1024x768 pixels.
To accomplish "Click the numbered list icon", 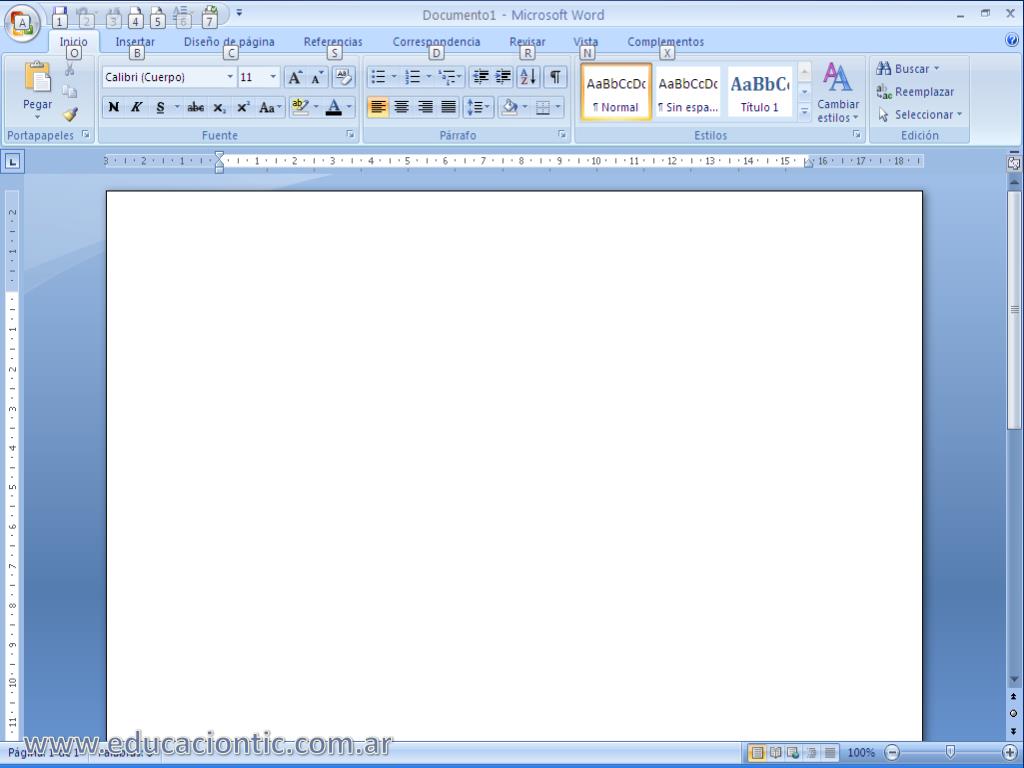I will [x=413, y=77].
